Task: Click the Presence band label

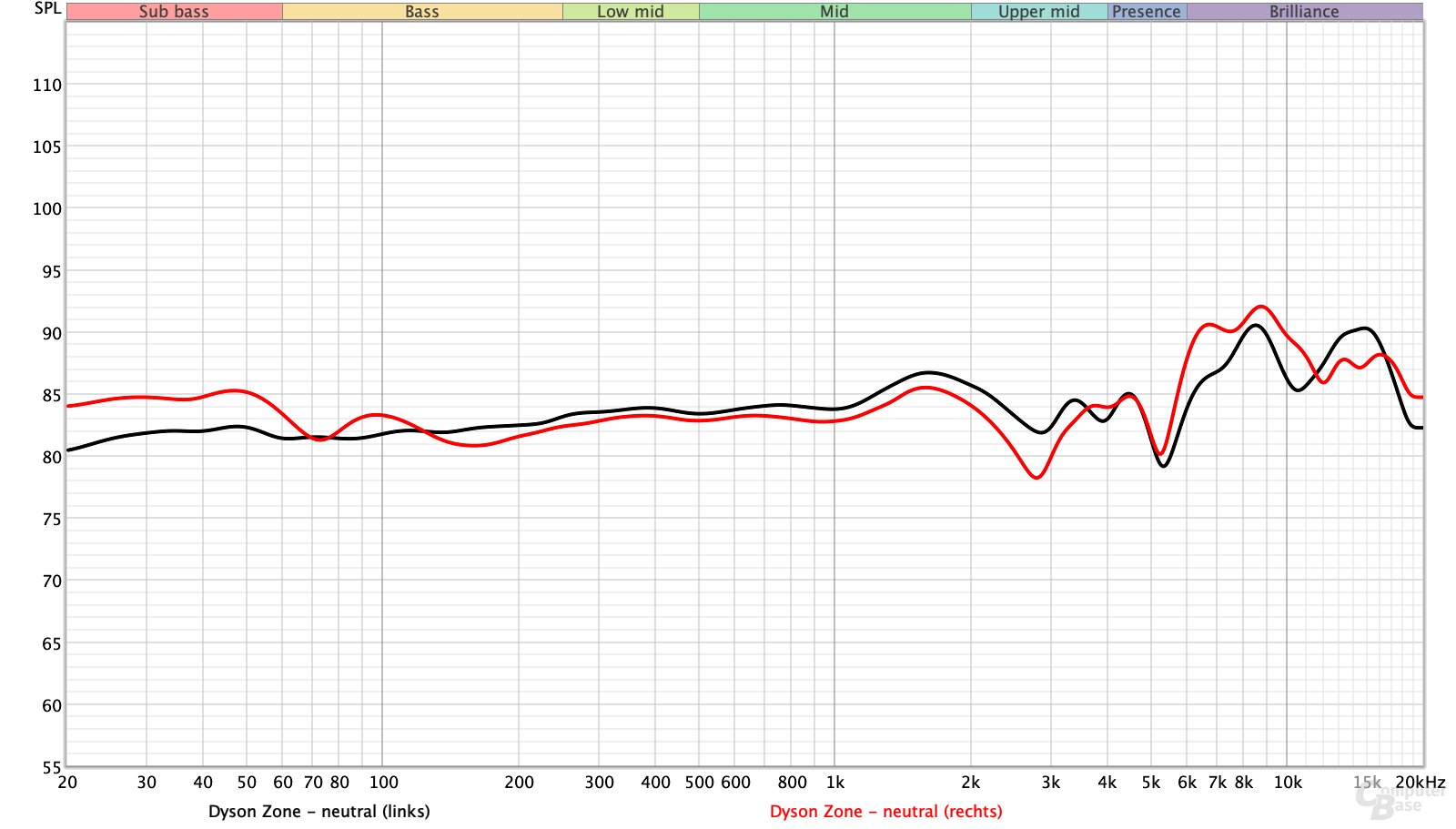Action: click(x=1147, y=12)
